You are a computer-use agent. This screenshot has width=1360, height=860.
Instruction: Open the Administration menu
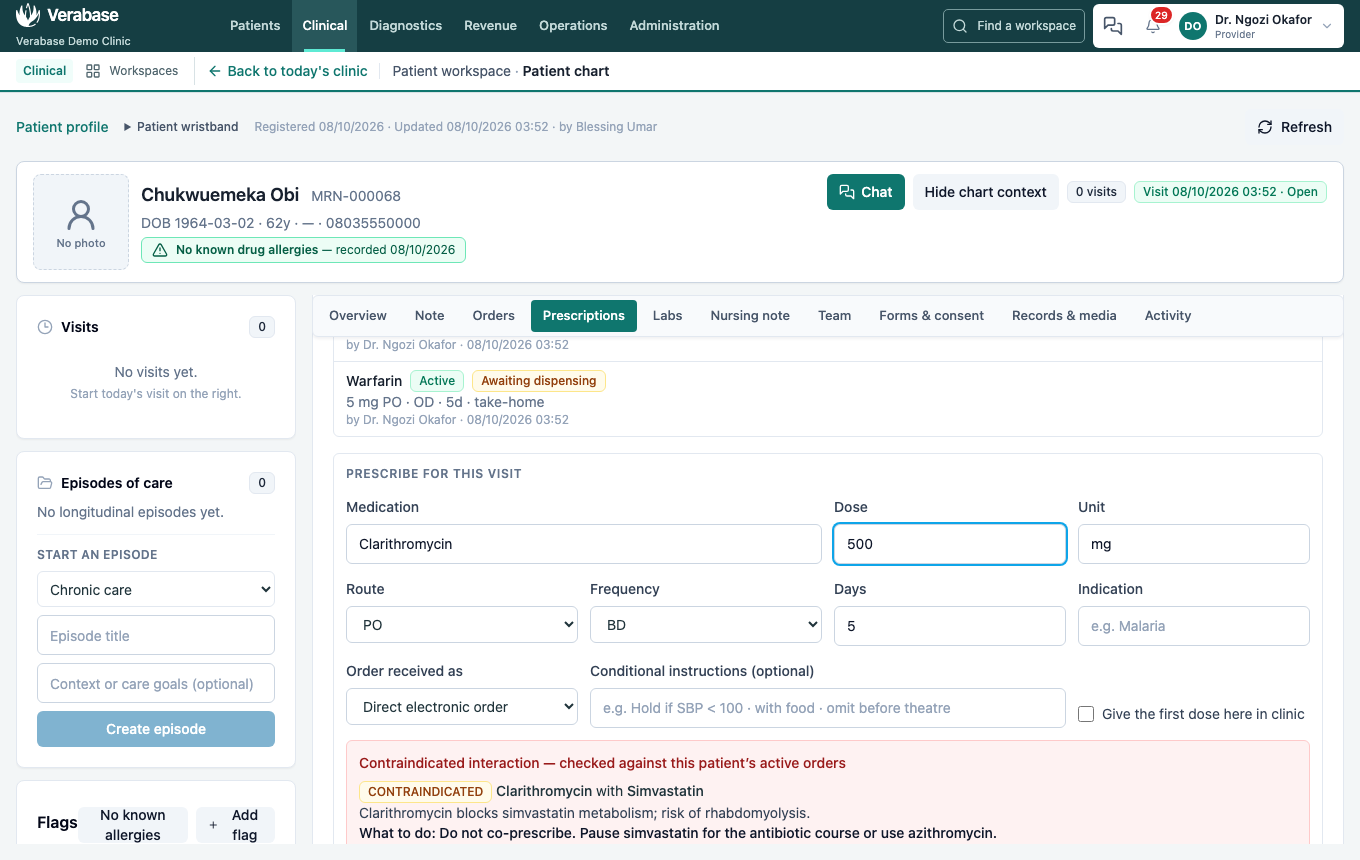[x=675, y=26]
